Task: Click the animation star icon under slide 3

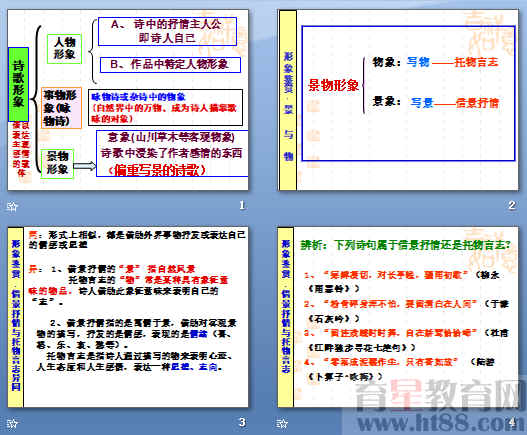Action: (12, 423)
